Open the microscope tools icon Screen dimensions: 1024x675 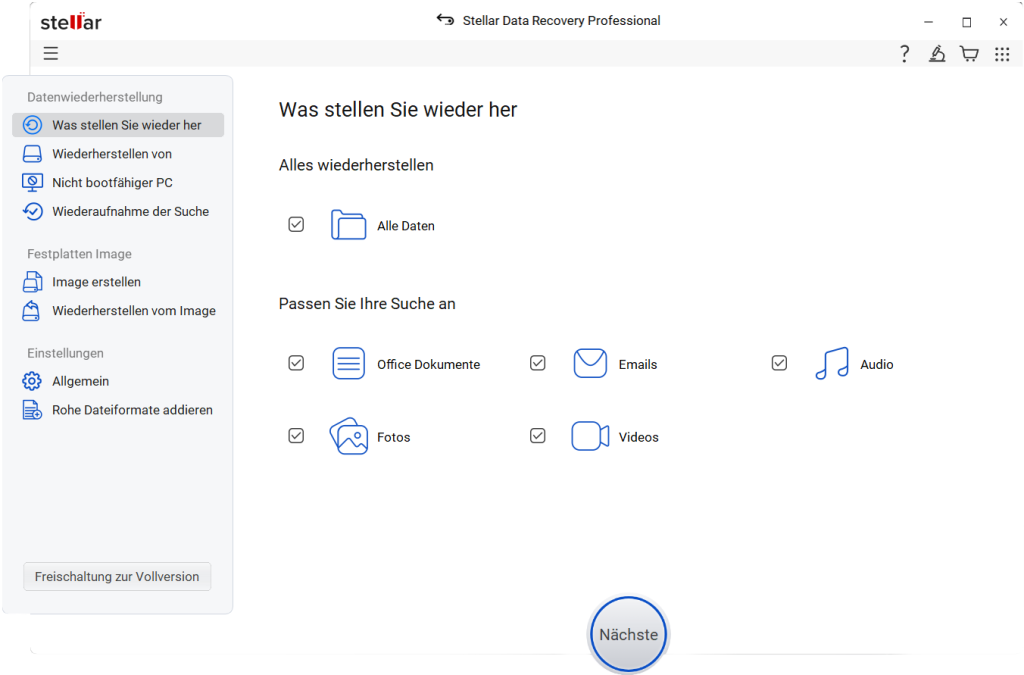pyautogui.click(x=937, y=54)
